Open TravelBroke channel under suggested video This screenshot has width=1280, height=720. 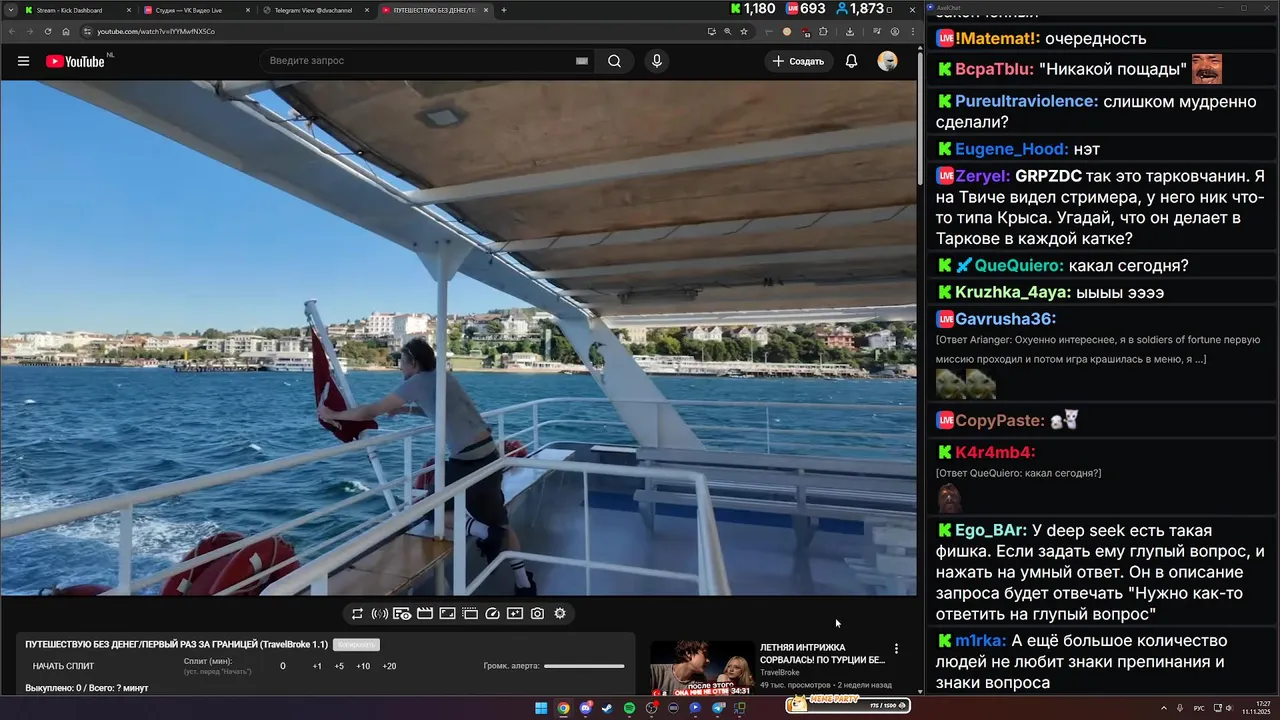pyautogui.click(x=780, y=673)
